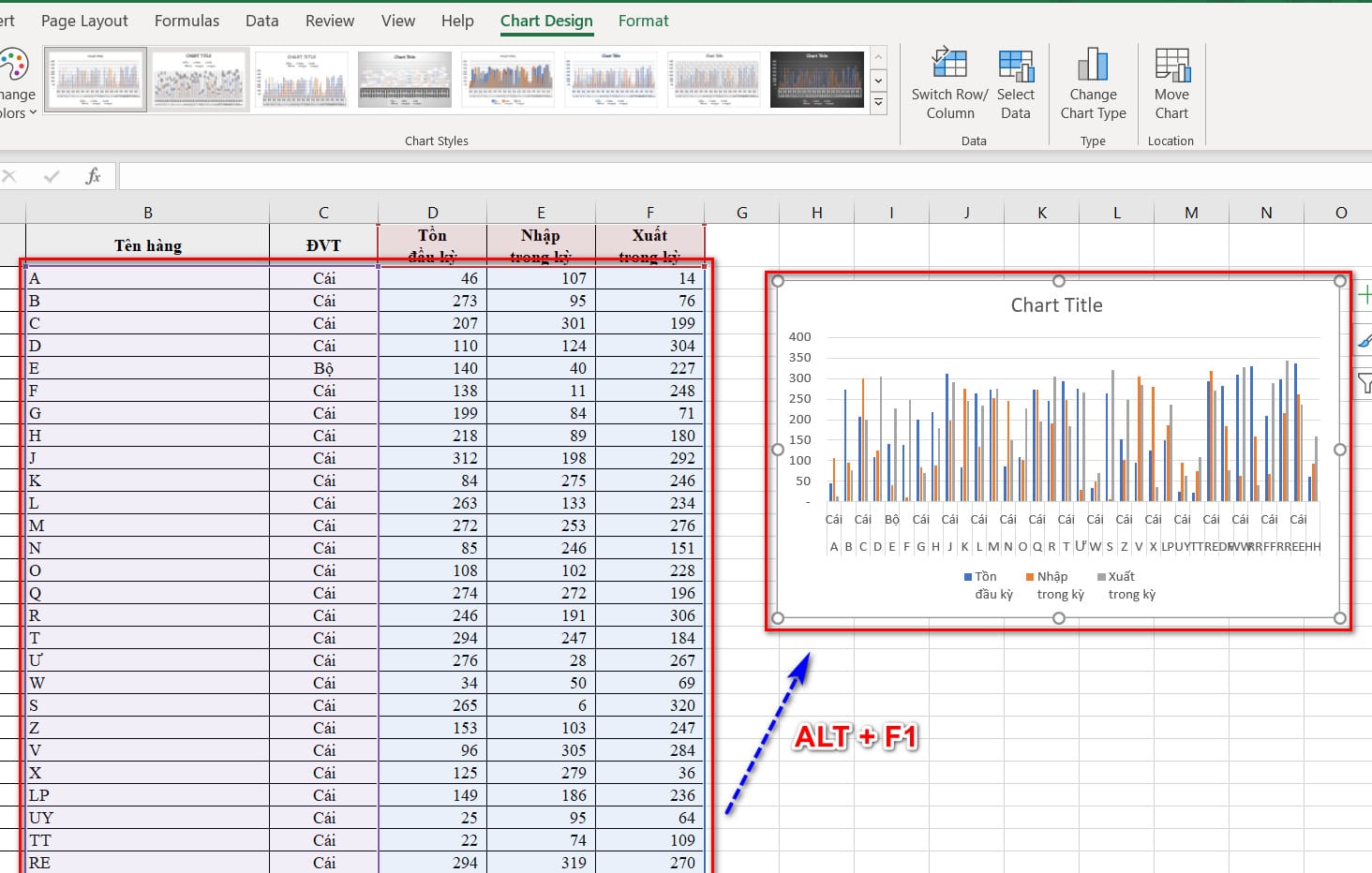
Task: Click the Switch Row/Column icon
Action: point(949,64)
